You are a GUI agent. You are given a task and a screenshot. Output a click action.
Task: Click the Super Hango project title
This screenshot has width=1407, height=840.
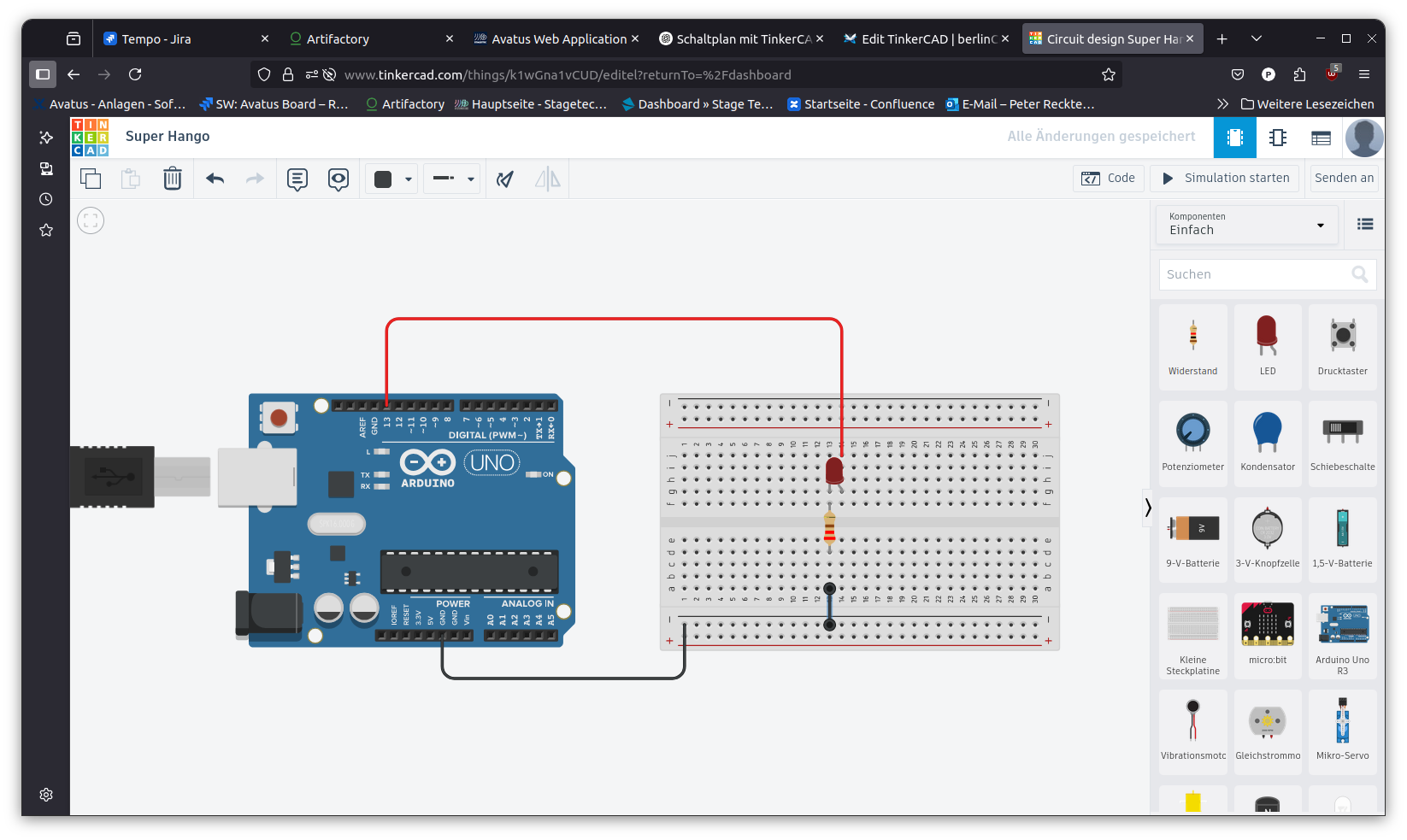(168, 137)
